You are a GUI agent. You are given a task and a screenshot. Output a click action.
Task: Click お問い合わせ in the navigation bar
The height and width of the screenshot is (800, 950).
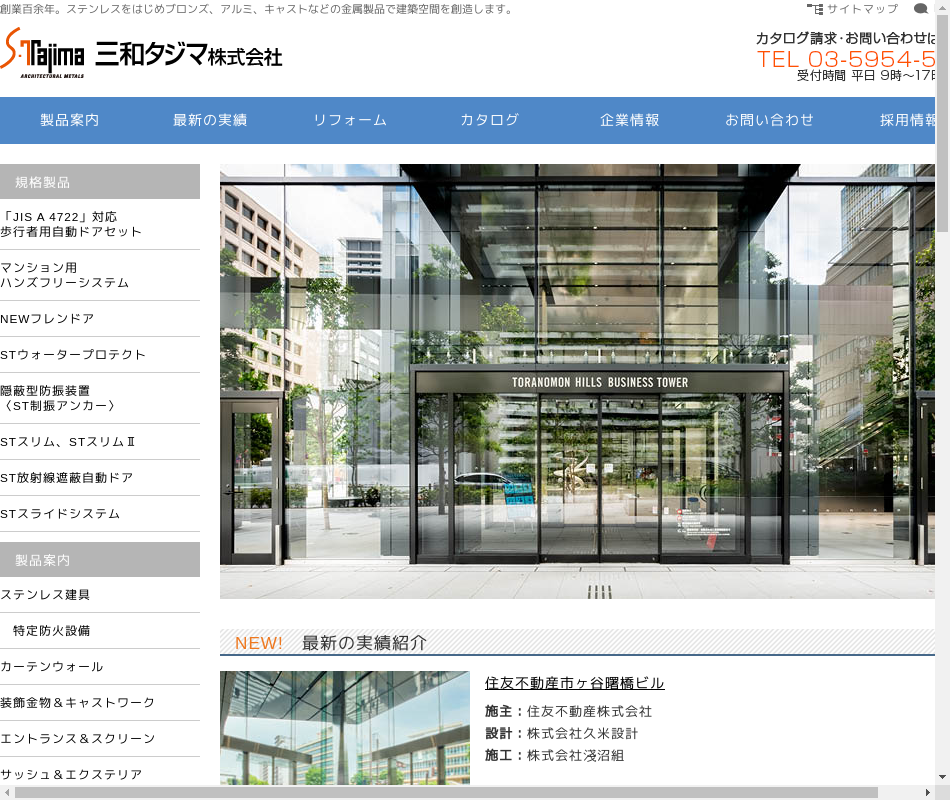coord(770,120)
